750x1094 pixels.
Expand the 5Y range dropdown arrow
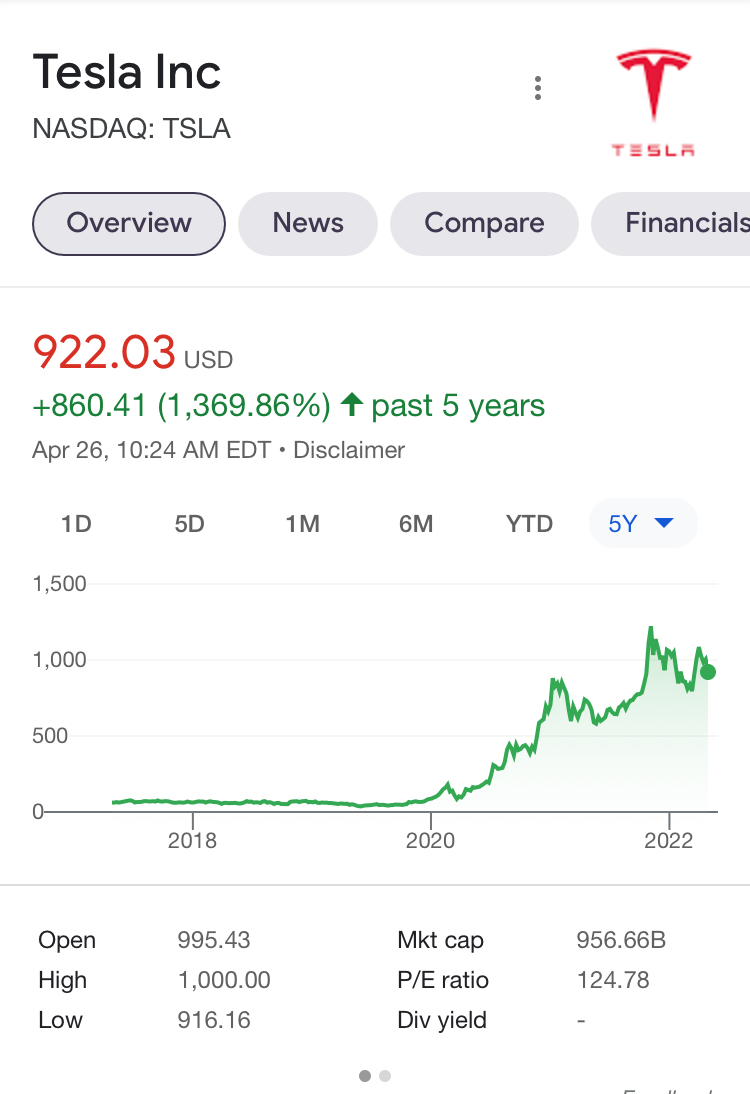664,523
